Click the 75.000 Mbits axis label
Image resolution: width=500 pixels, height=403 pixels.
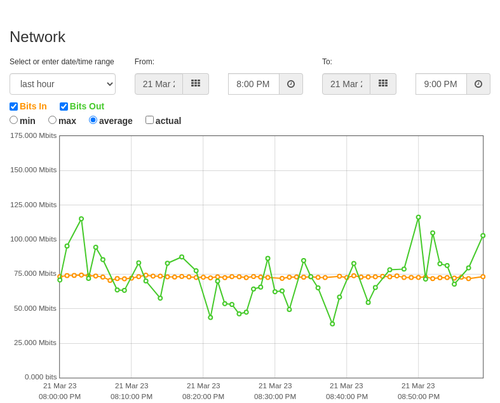pyautogui.click(x=35, y=274)
